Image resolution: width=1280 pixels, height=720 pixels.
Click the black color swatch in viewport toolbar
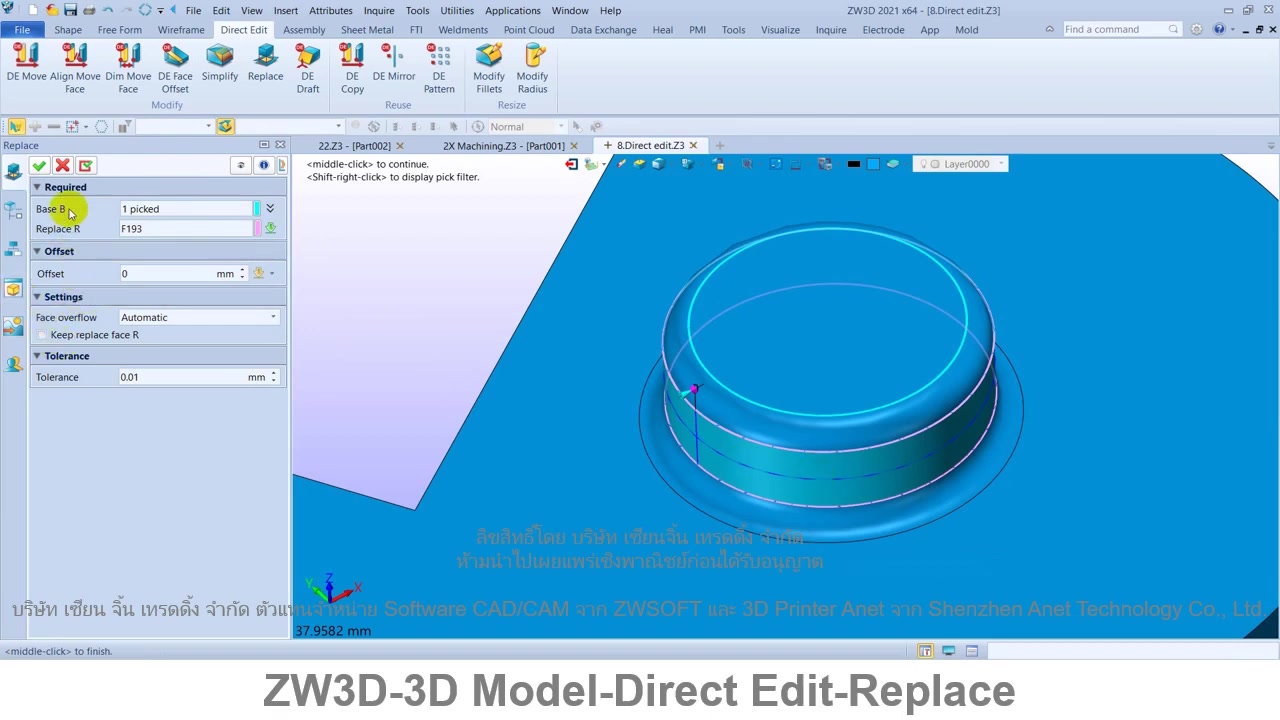coord(853,164)
